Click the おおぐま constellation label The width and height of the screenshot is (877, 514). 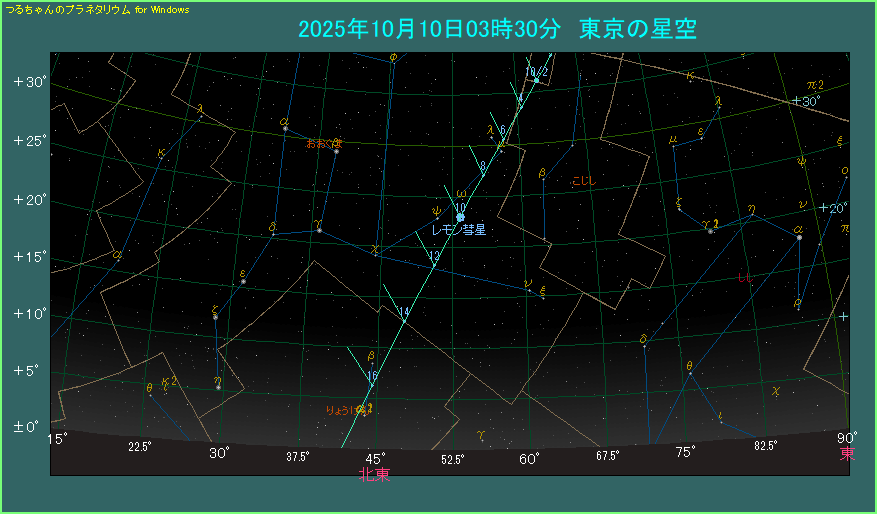(324, 143)
